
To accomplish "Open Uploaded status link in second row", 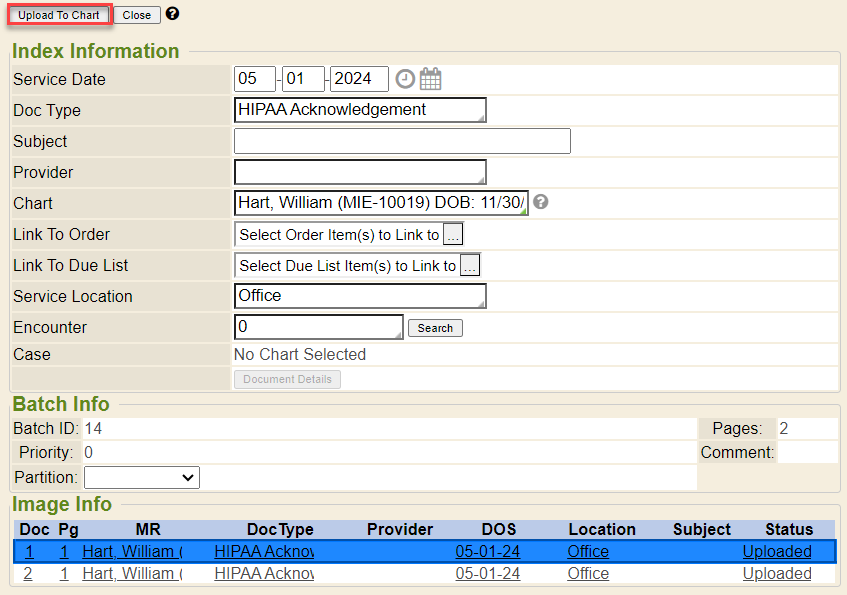I will [x=777, y=574].
